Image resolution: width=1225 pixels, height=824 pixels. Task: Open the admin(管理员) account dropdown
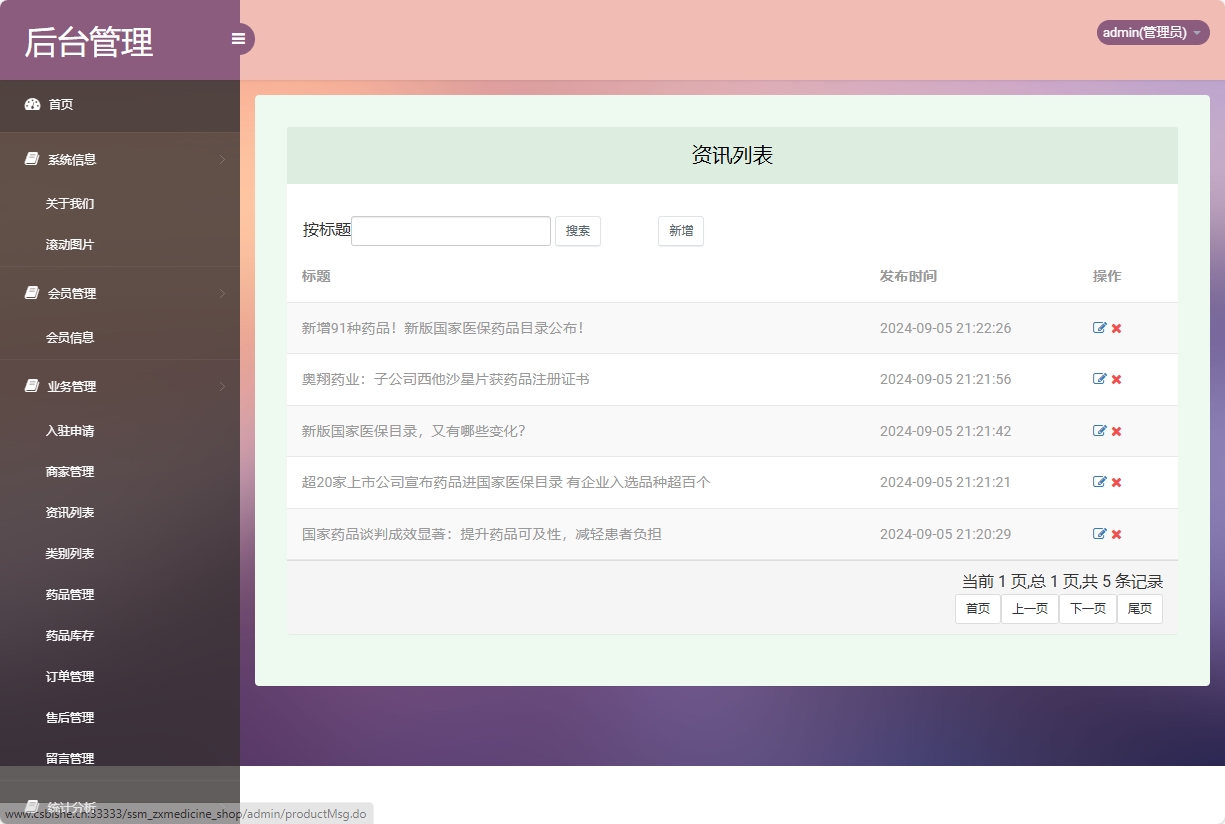[x=1152, y=32]
